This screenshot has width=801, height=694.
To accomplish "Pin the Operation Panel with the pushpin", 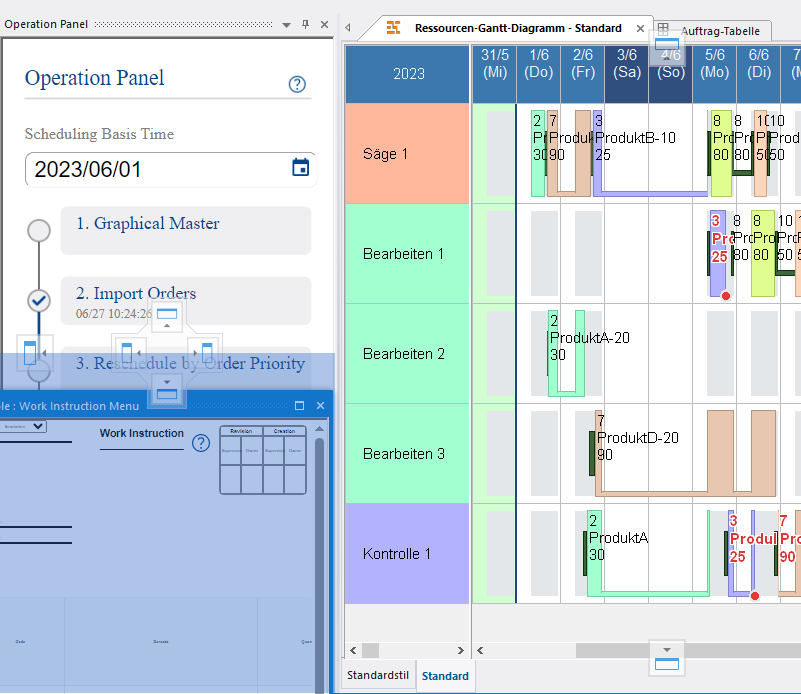I will point(306,24).
